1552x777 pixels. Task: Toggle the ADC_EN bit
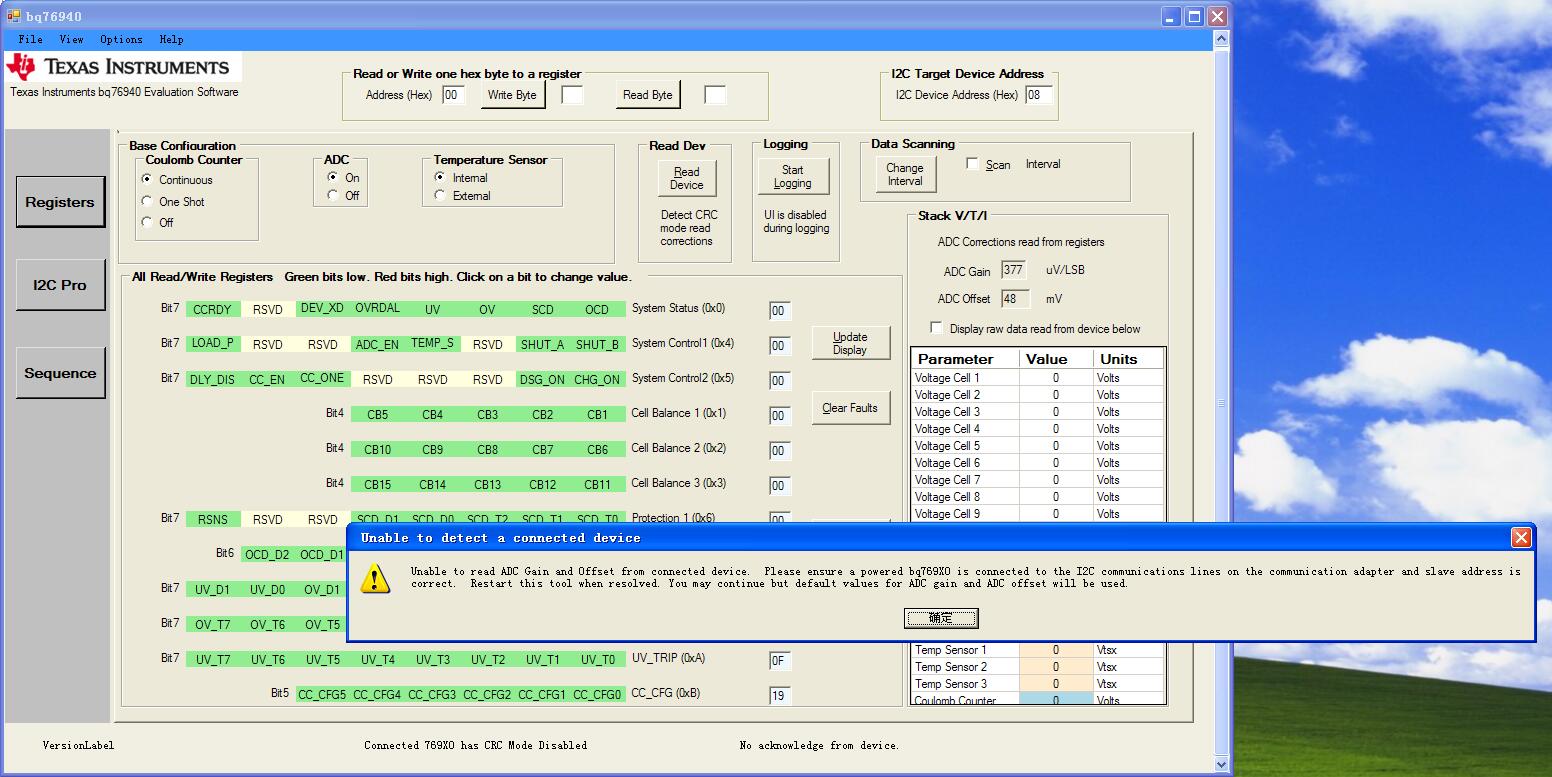(377, 344)
